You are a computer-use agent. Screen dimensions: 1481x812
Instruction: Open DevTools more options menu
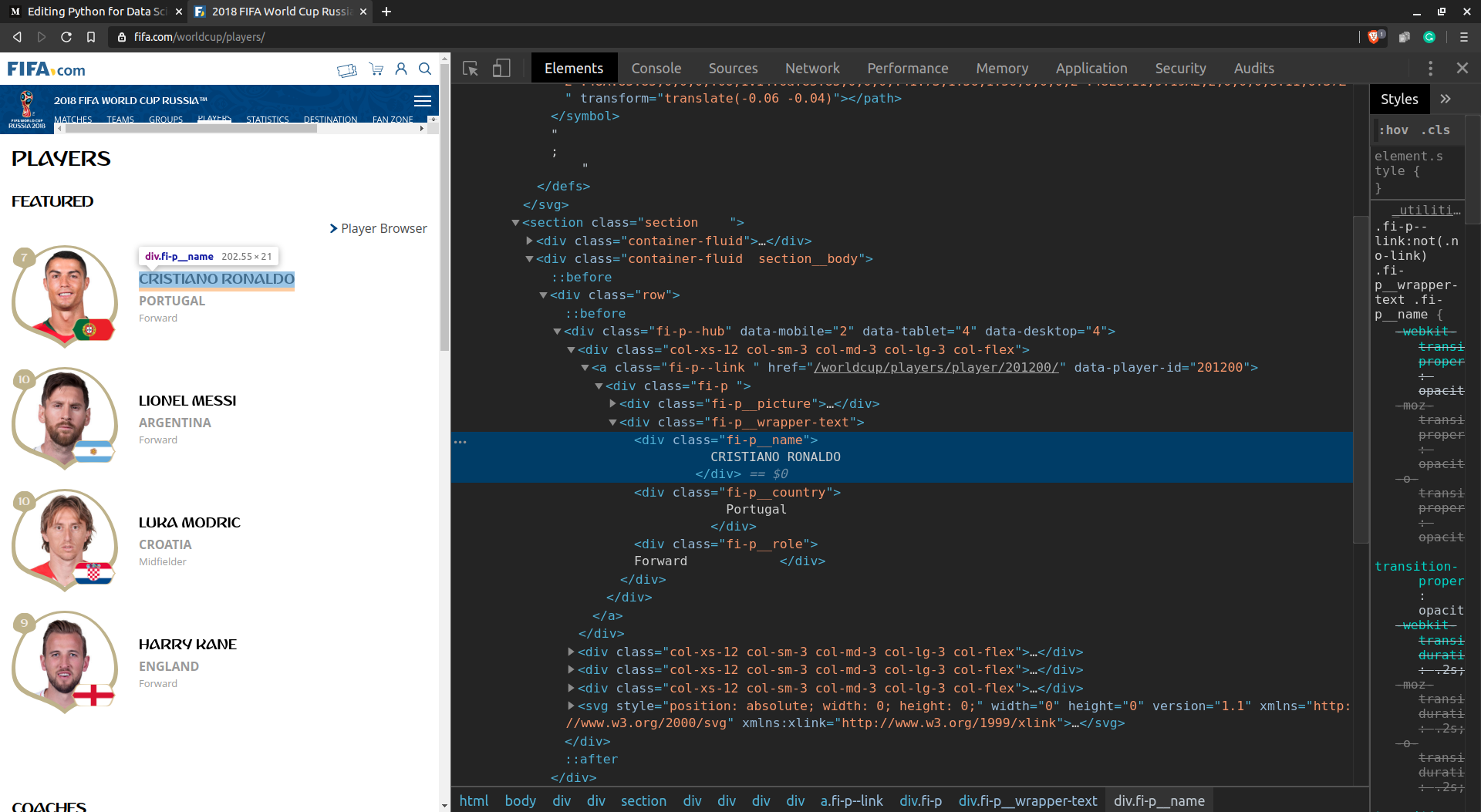pyautogui.click(x=1430, y=69)
